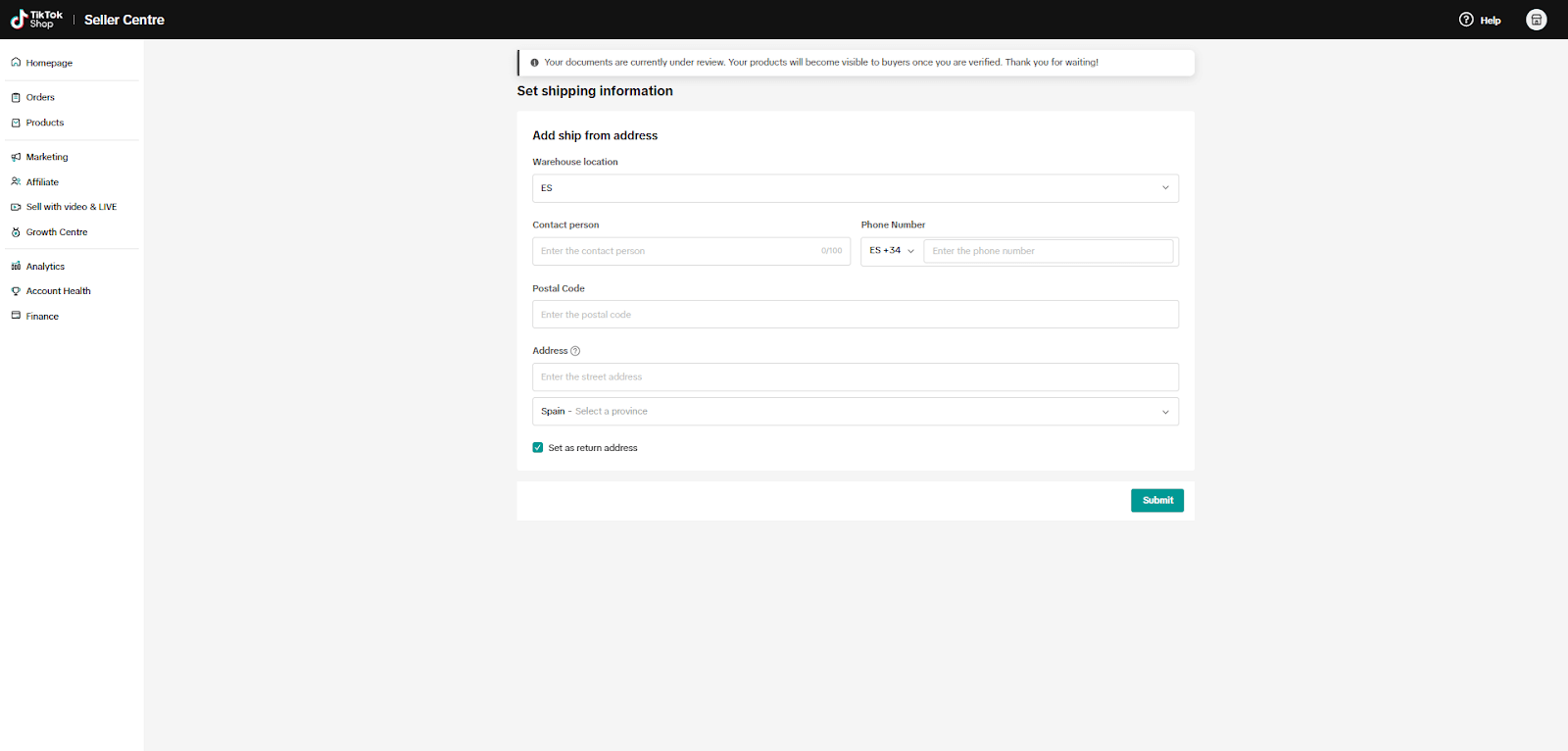Screen dimensions: 1568x751
Task: Click the Homepage house icon in sidebar
Action: 16,63
